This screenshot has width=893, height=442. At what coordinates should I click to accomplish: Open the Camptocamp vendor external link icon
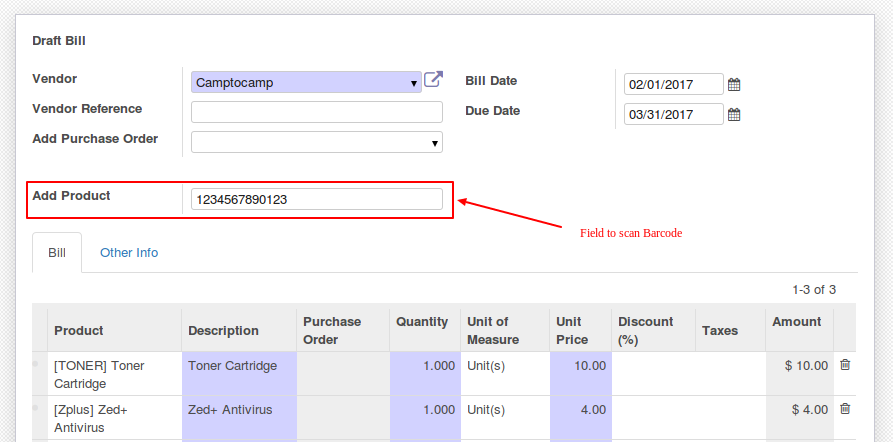click(433, 79)
